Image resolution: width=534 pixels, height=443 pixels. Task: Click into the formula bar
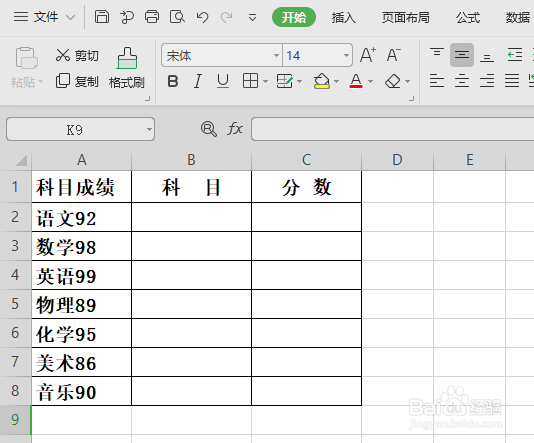tap(392, 129)
